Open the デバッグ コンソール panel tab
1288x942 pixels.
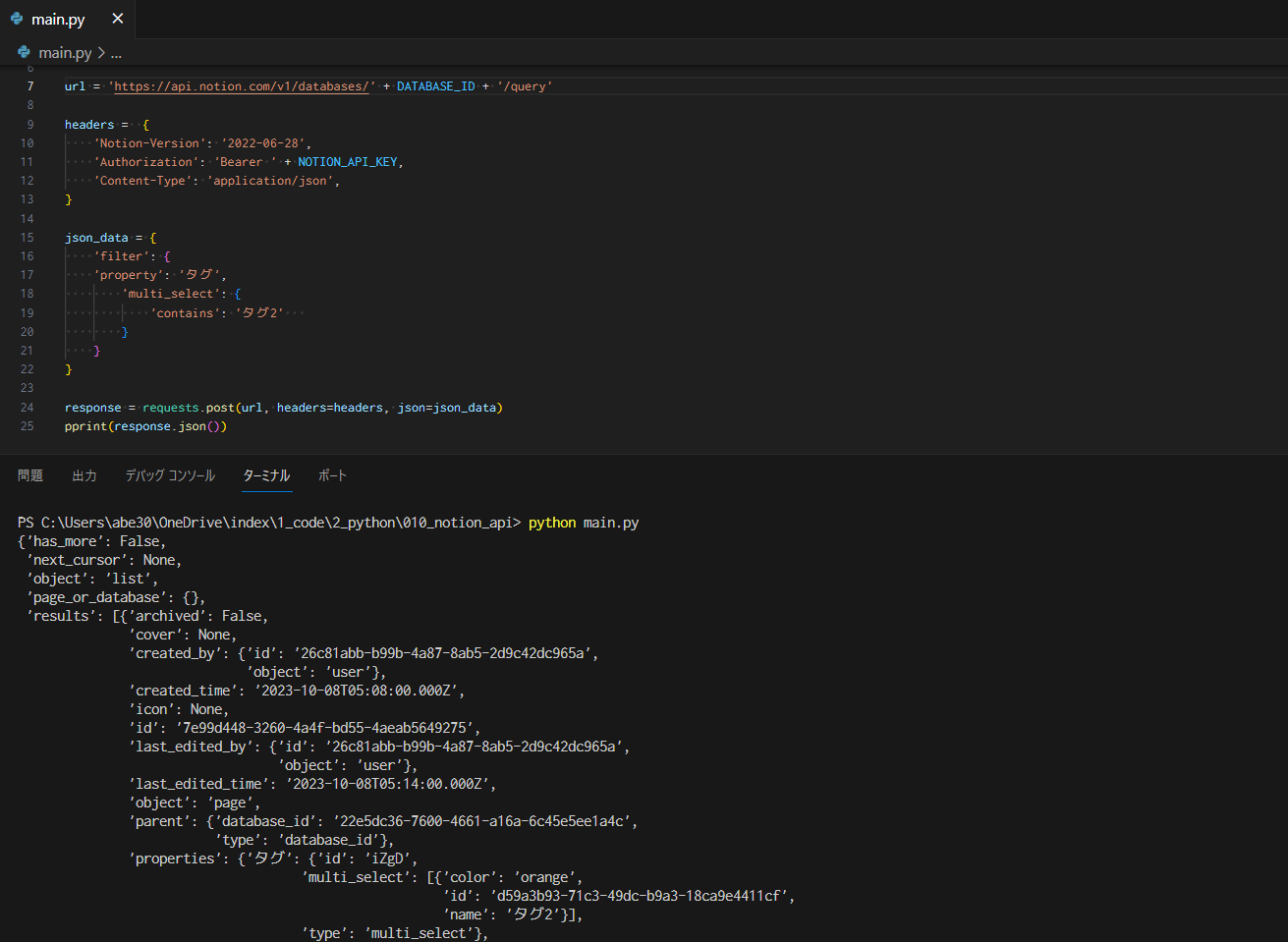click(x=170, y=475)
